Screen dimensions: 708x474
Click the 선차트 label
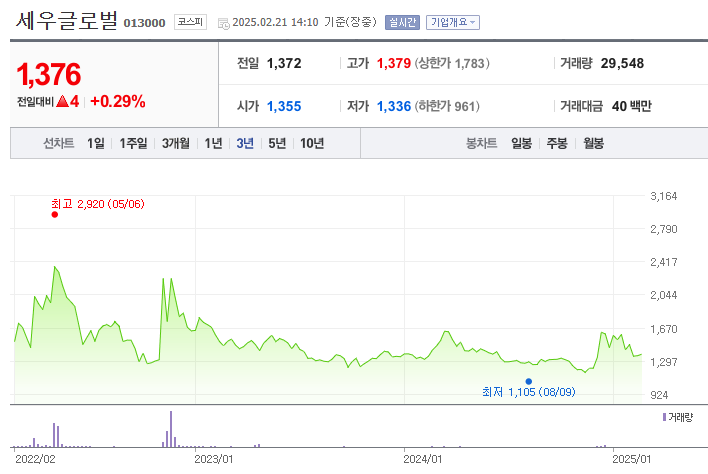click(x=59, y=144)
